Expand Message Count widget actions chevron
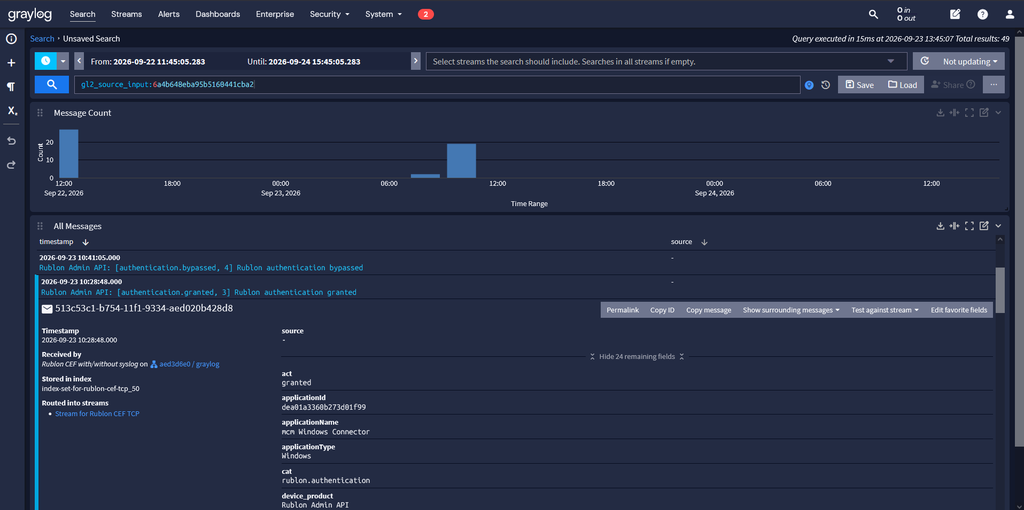This screenshot has width=1024, height=510. (998, 113)
